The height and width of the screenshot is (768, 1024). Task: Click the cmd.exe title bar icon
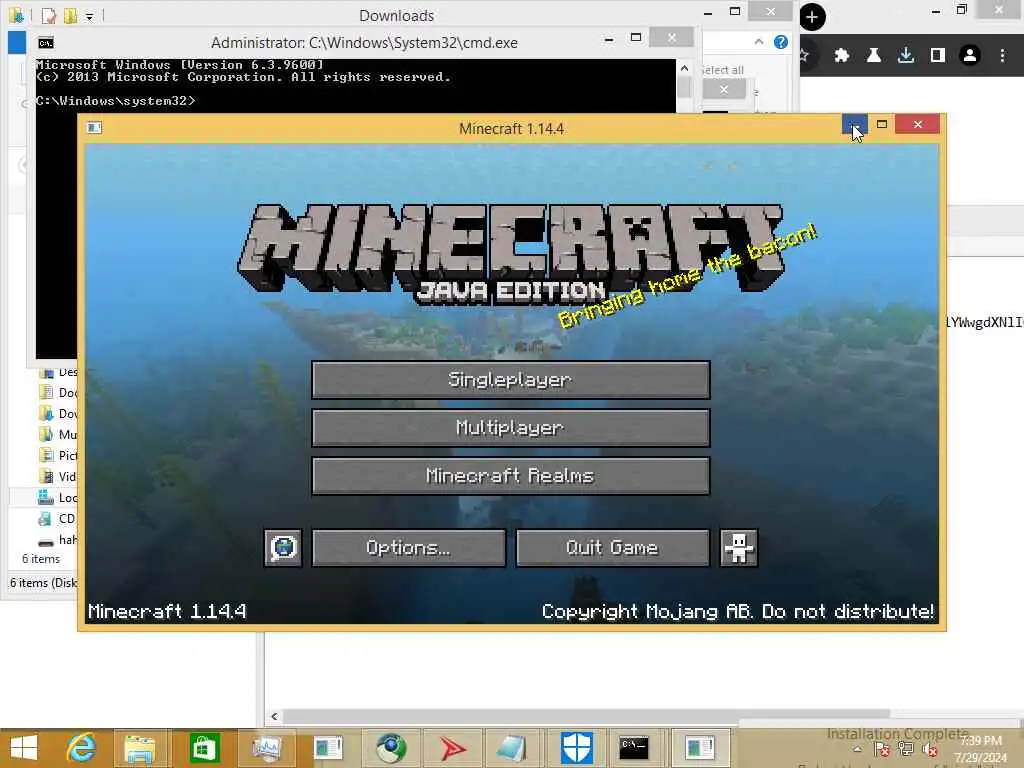click(x=46, y=43)
